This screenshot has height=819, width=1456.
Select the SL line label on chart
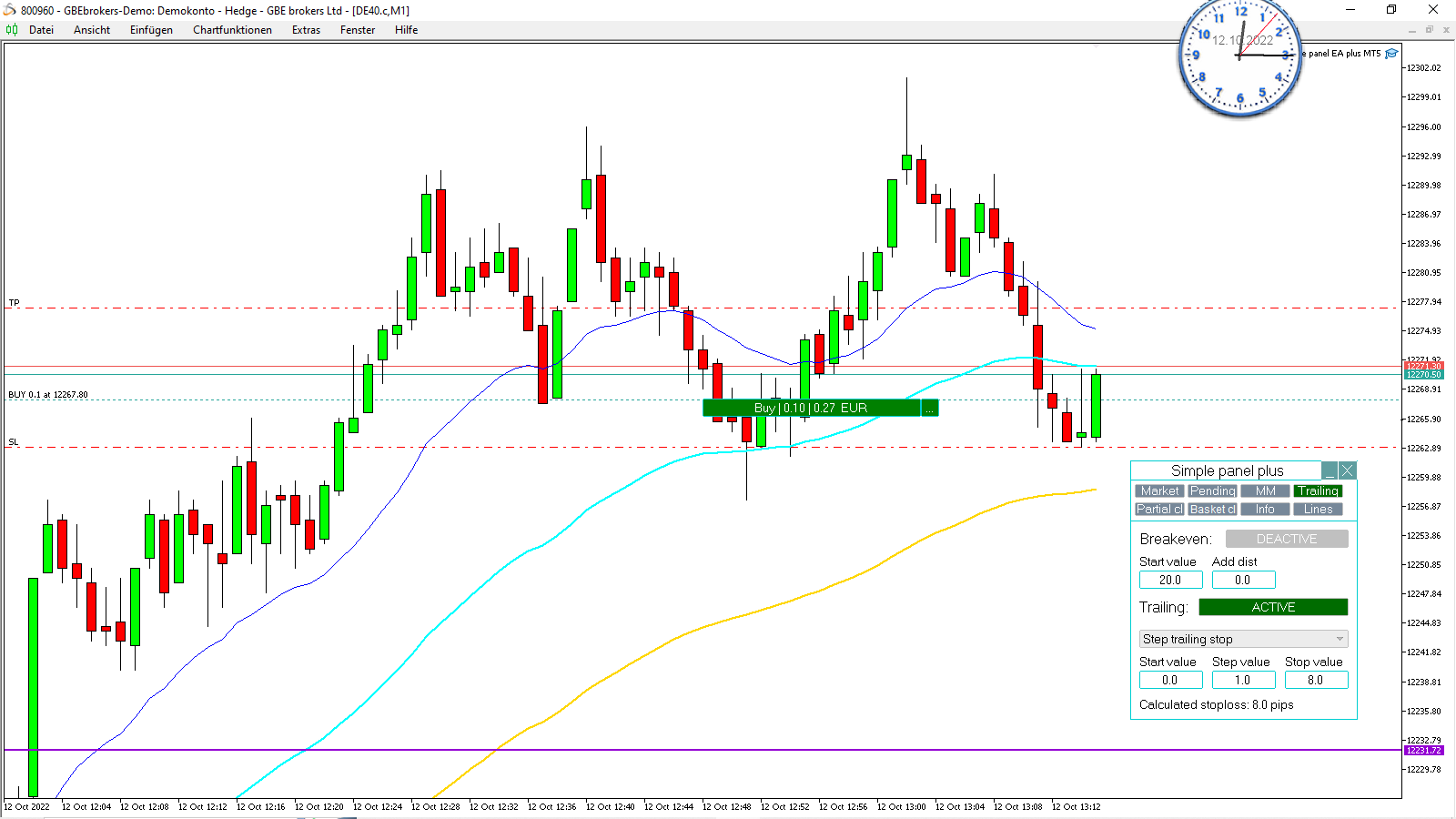(14, 442)
